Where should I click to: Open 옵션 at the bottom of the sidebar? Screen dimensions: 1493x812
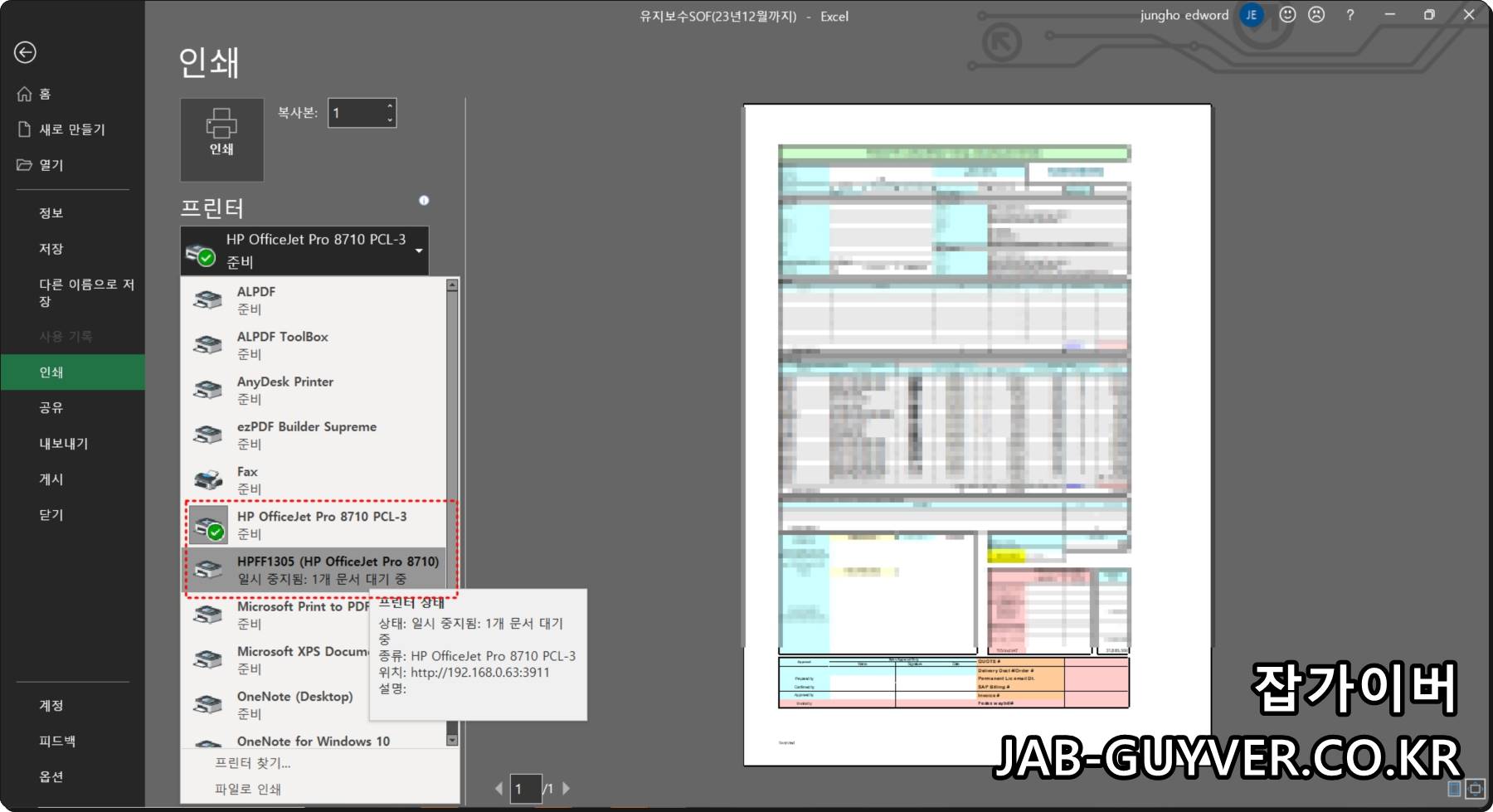click(50, 777)
